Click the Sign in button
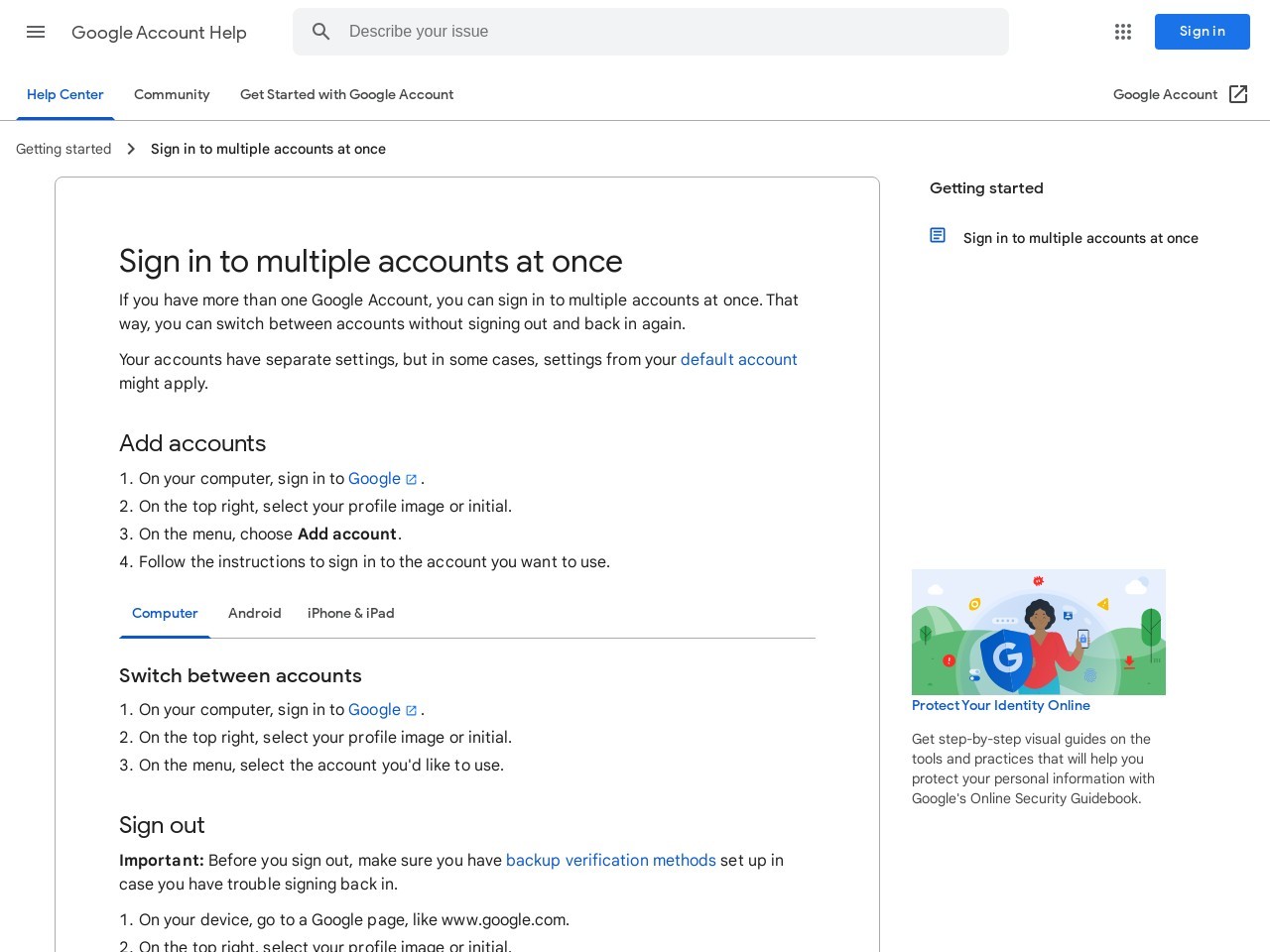Viewport: 1270px width, 952px height. 1203,32
